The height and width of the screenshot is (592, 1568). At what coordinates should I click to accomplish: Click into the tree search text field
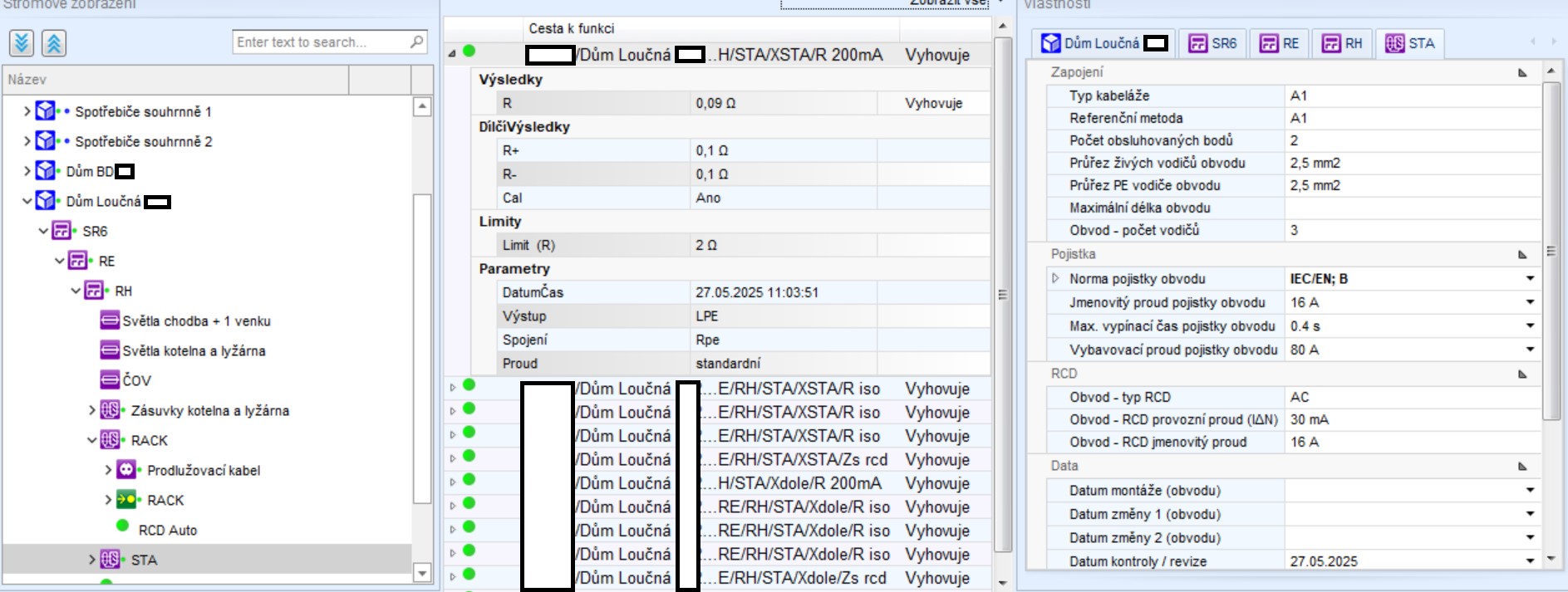tap(320, 42)
